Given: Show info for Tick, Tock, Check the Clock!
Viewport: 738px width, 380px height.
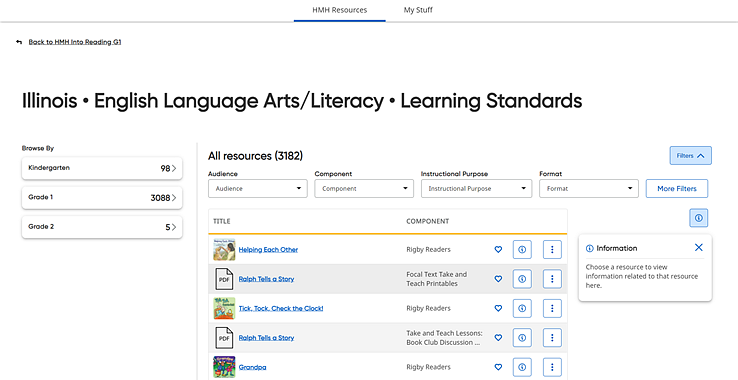Looking at the screenshot, I should [x=522, y=308].
